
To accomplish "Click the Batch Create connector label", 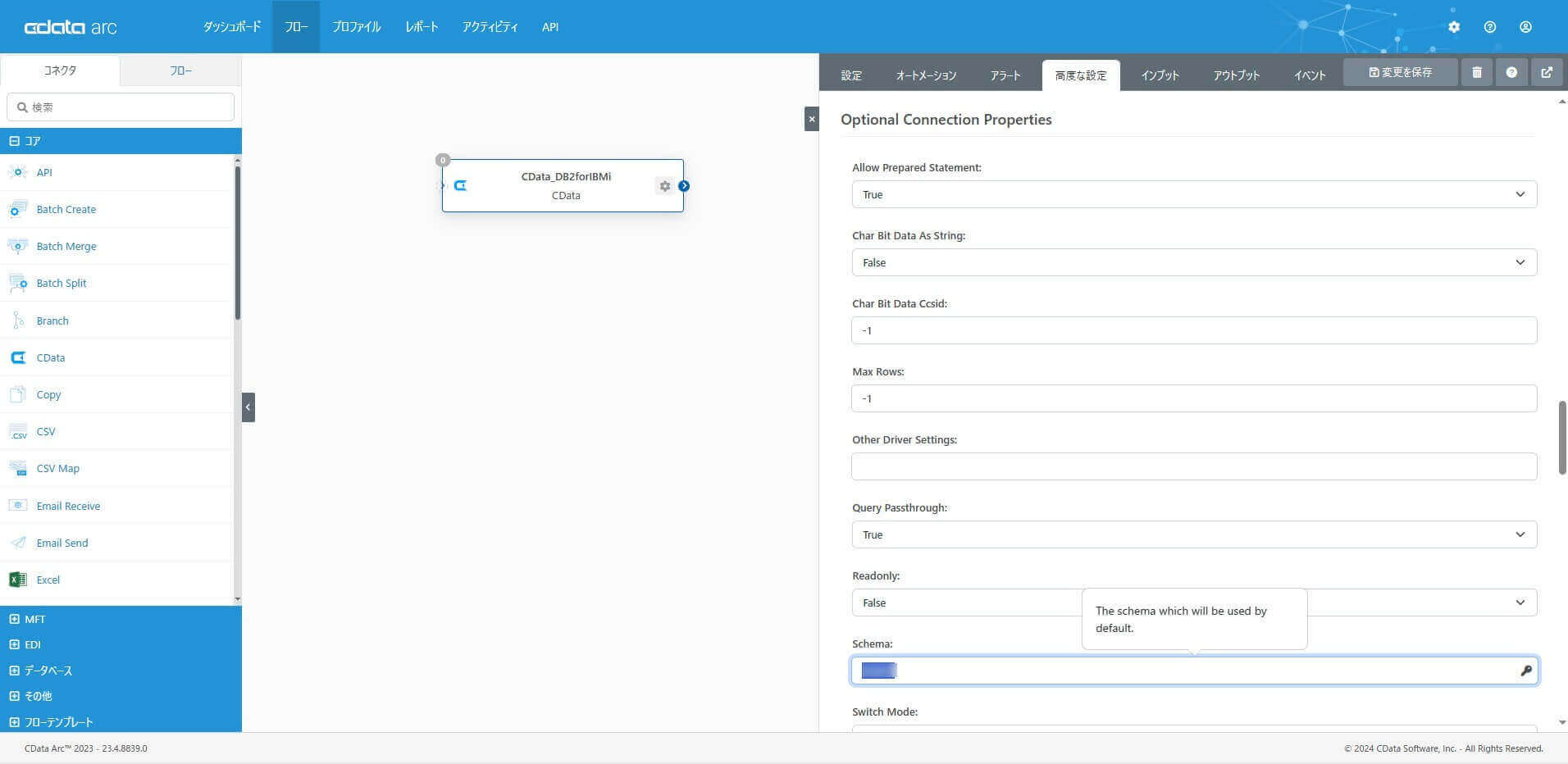I will [x=66, y=209].
